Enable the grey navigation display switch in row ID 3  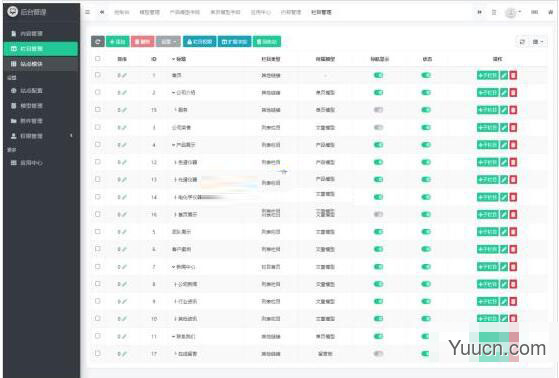(378, 127)
